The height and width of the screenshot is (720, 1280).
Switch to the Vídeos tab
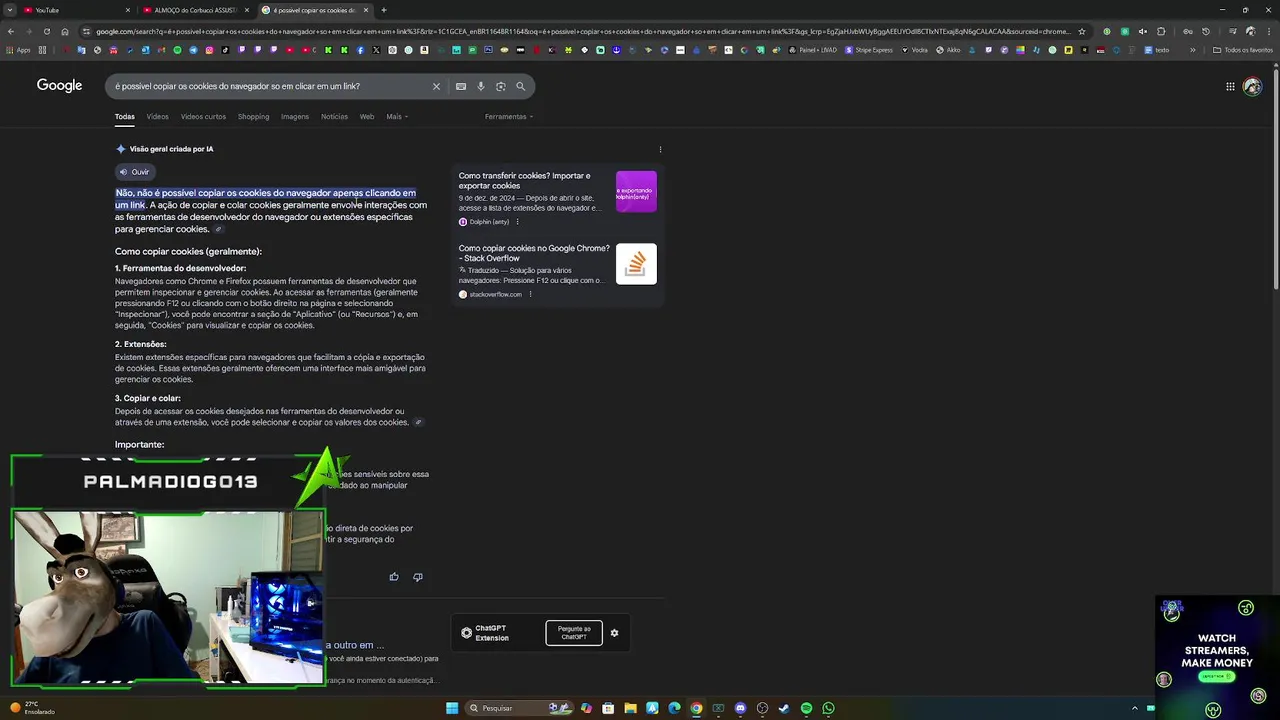click(158, 117)
